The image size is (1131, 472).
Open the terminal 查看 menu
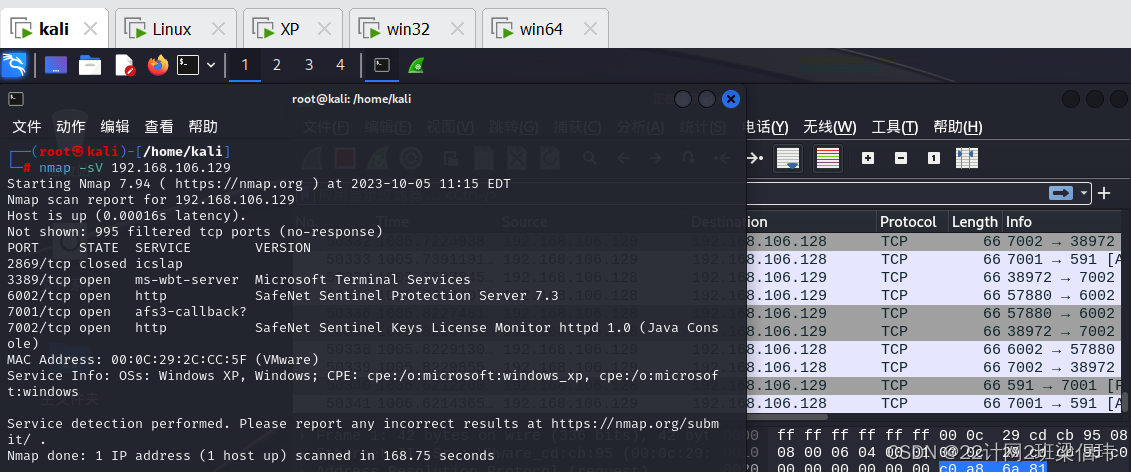(159, 127)
